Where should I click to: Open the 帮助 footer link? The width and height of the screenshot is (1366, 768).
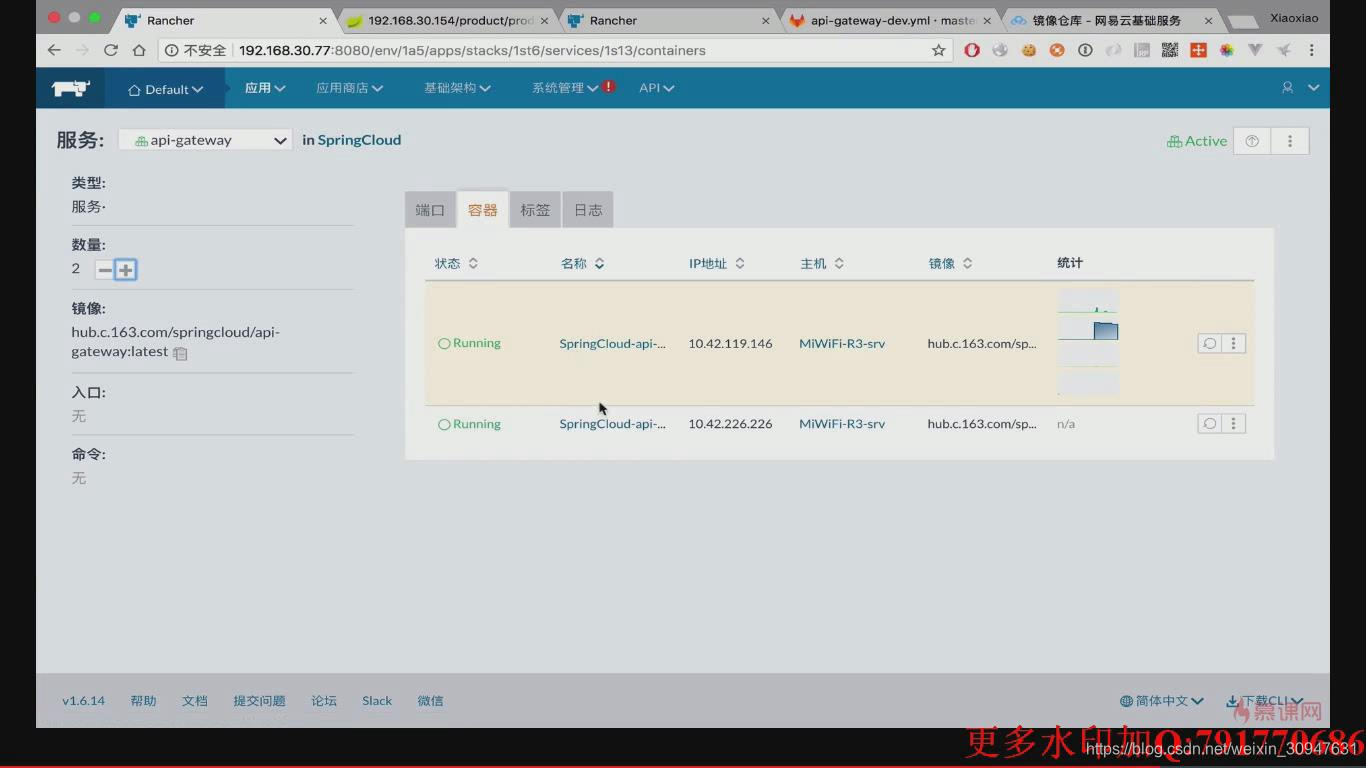[x=143, y=701]
